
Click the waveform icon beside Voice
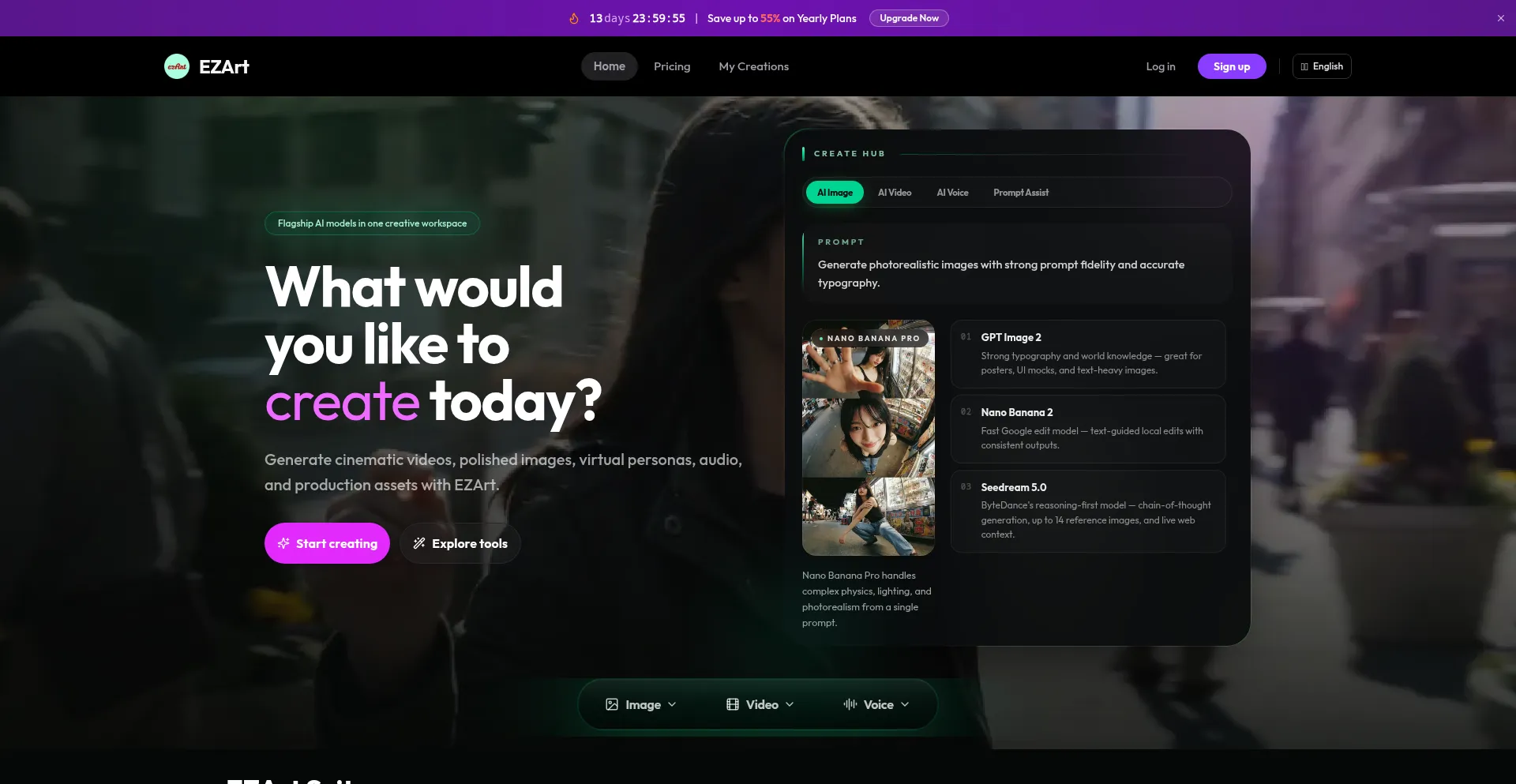click(850, 704)
